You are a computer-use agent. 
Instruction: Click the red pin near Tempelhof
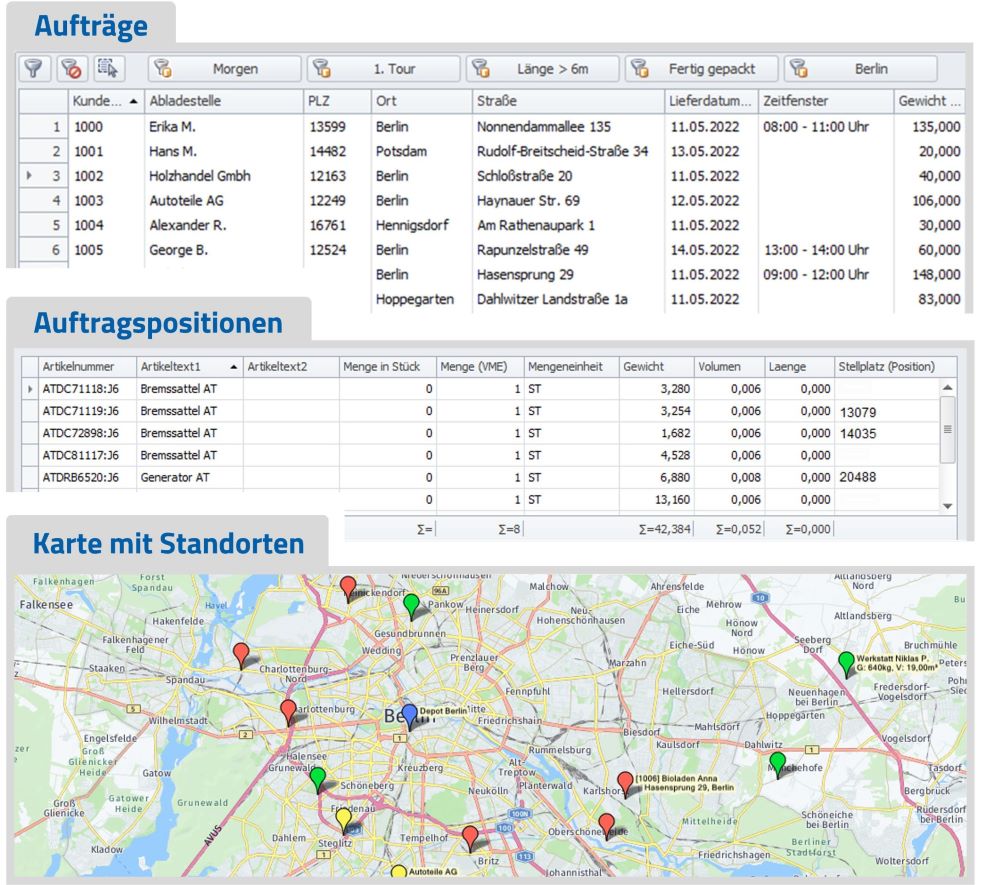click(x=470, y=838)
